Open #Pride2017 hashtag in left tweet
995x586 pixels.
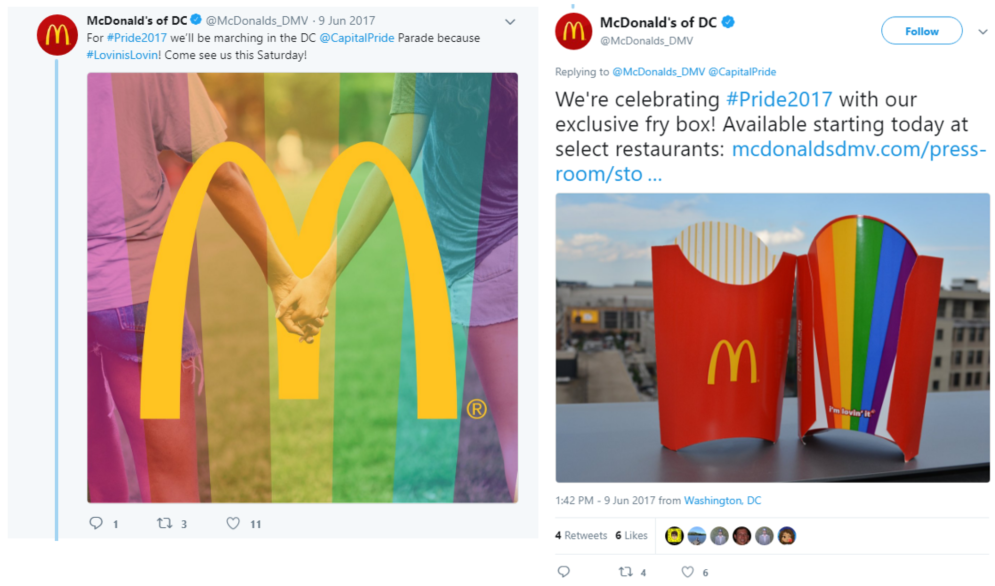coord(136,38)
